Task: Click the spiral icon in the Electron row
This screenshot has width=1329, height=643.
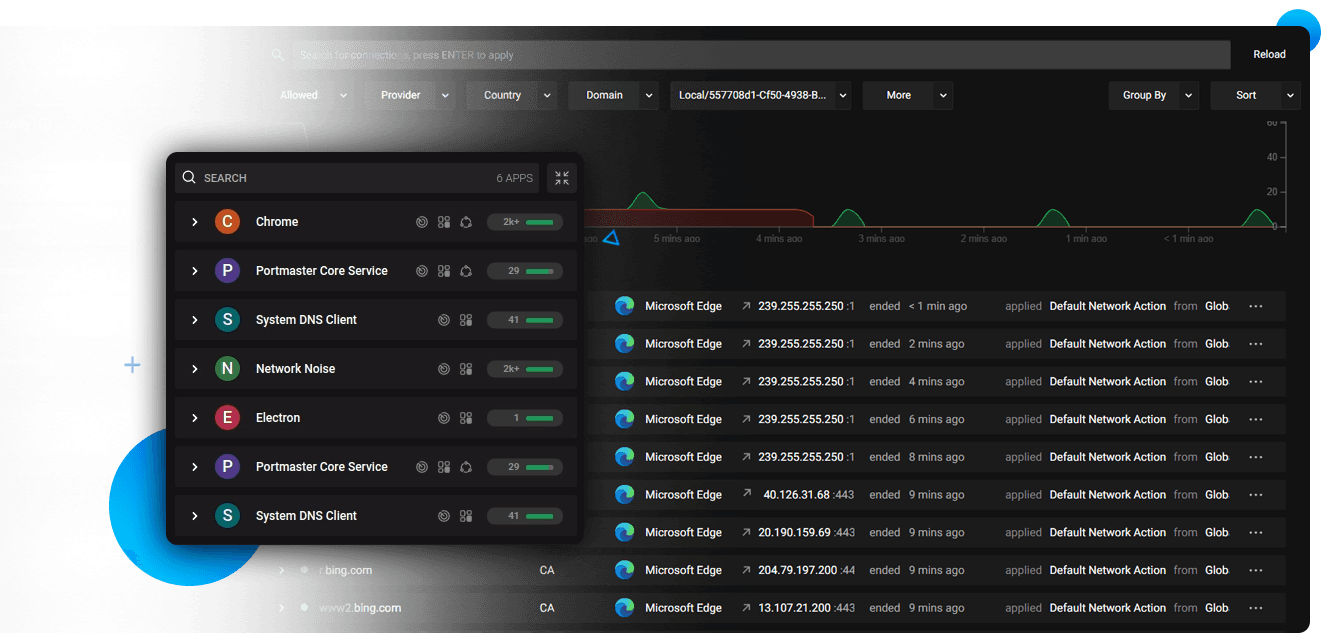Action: (444, 418)
